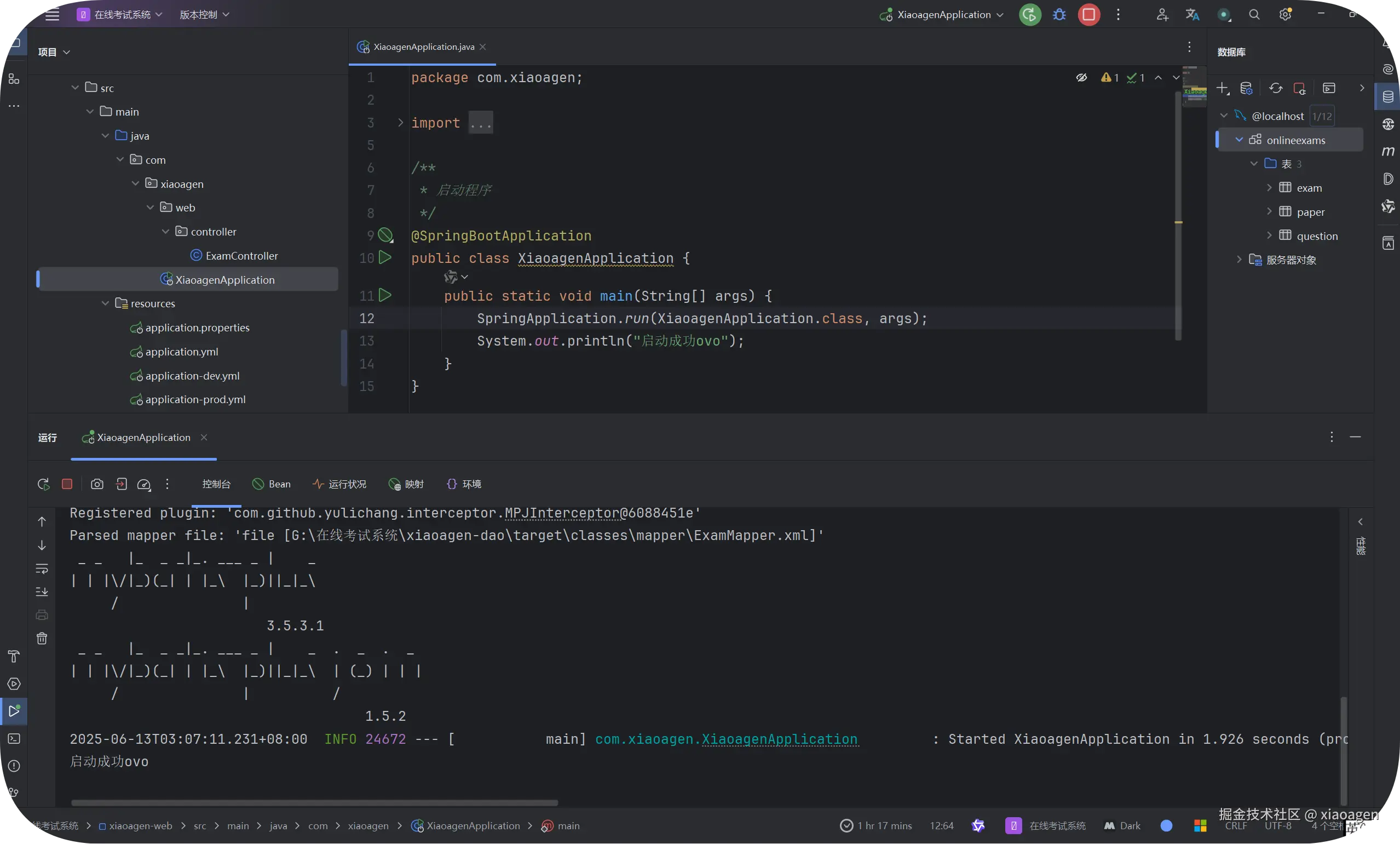
Task: Toggle soft-wrap in console side toolbar
Action: click(42, 569)
